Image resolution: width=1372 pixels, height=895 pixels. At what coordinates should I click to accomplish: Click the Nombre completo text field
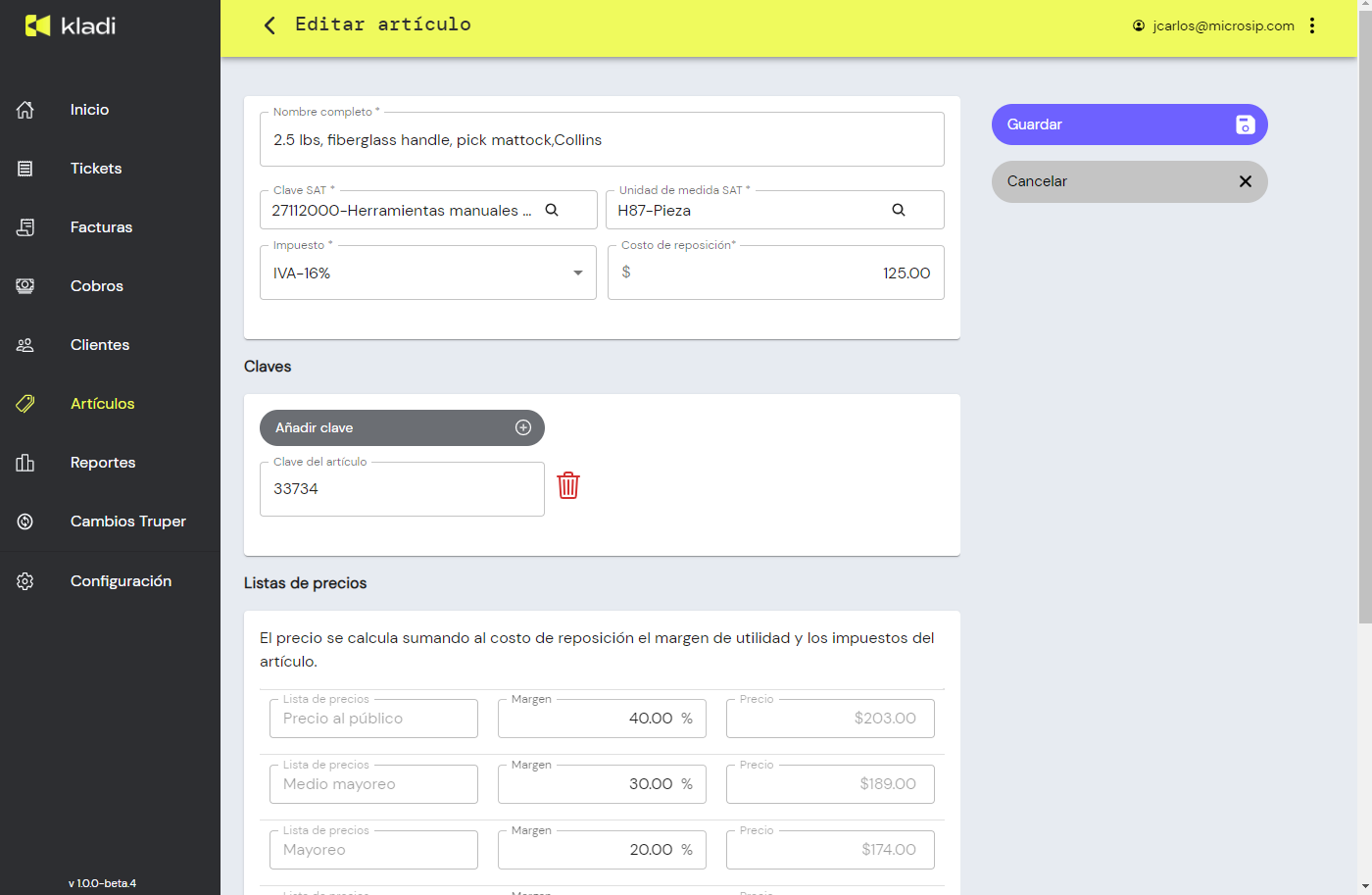[x=602, y=140]
